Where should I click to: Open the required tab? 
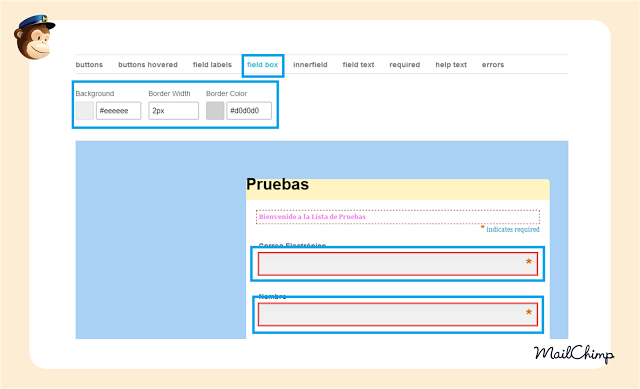coord(404,64)
